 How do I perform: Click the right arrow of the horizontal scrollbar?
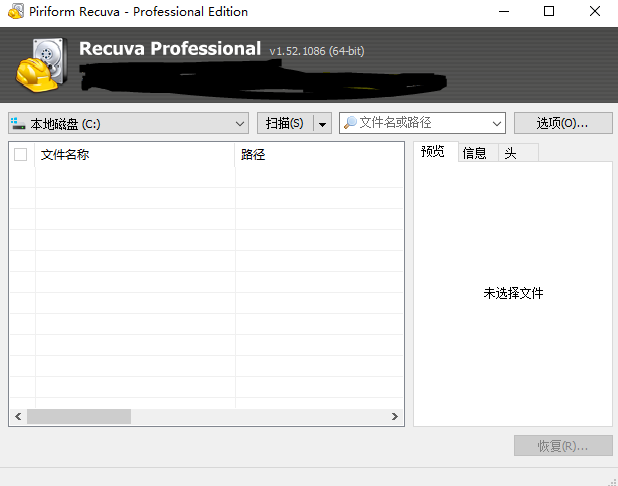(395, 417)
